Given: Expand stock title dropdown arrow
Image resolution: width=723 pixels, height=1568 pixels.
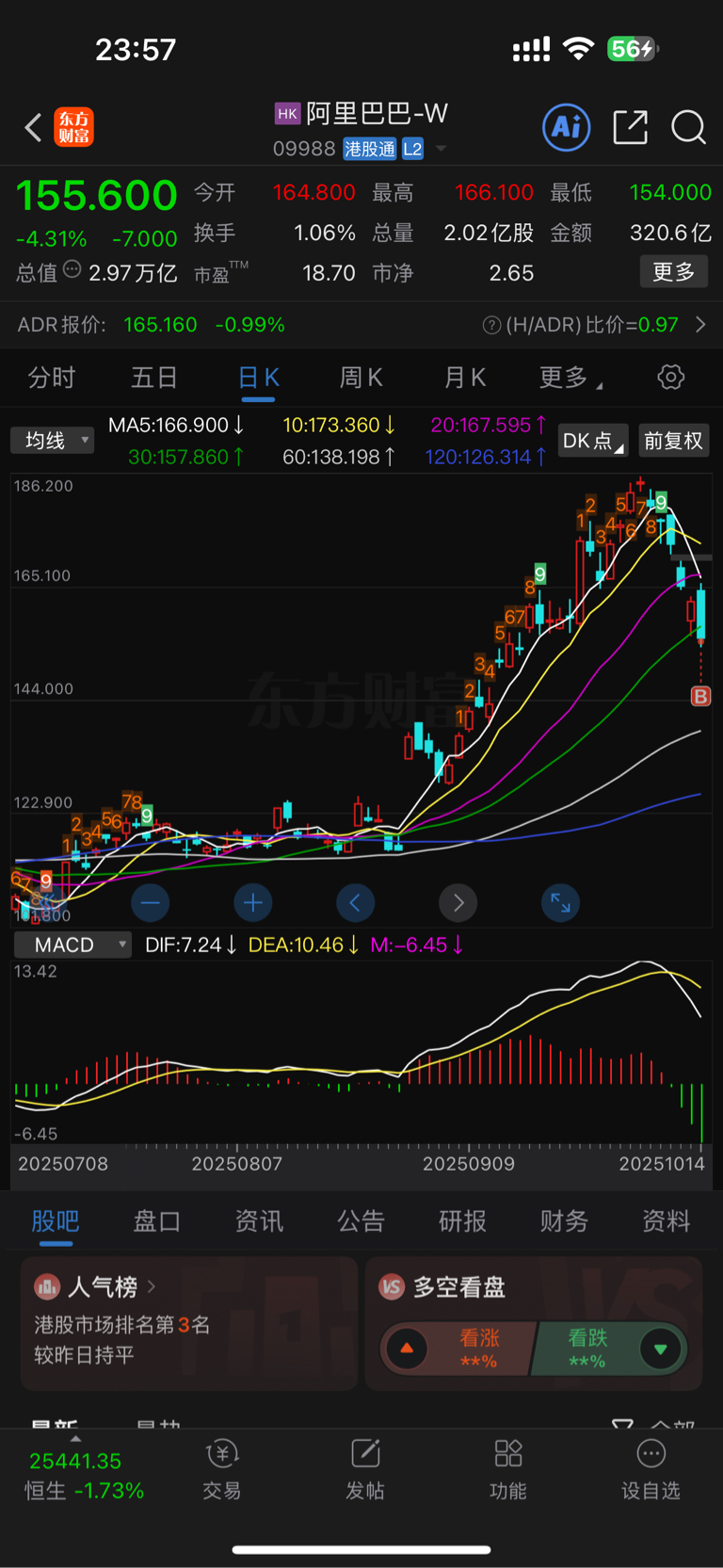Looking at the screenshot, I should coord(441,149).
